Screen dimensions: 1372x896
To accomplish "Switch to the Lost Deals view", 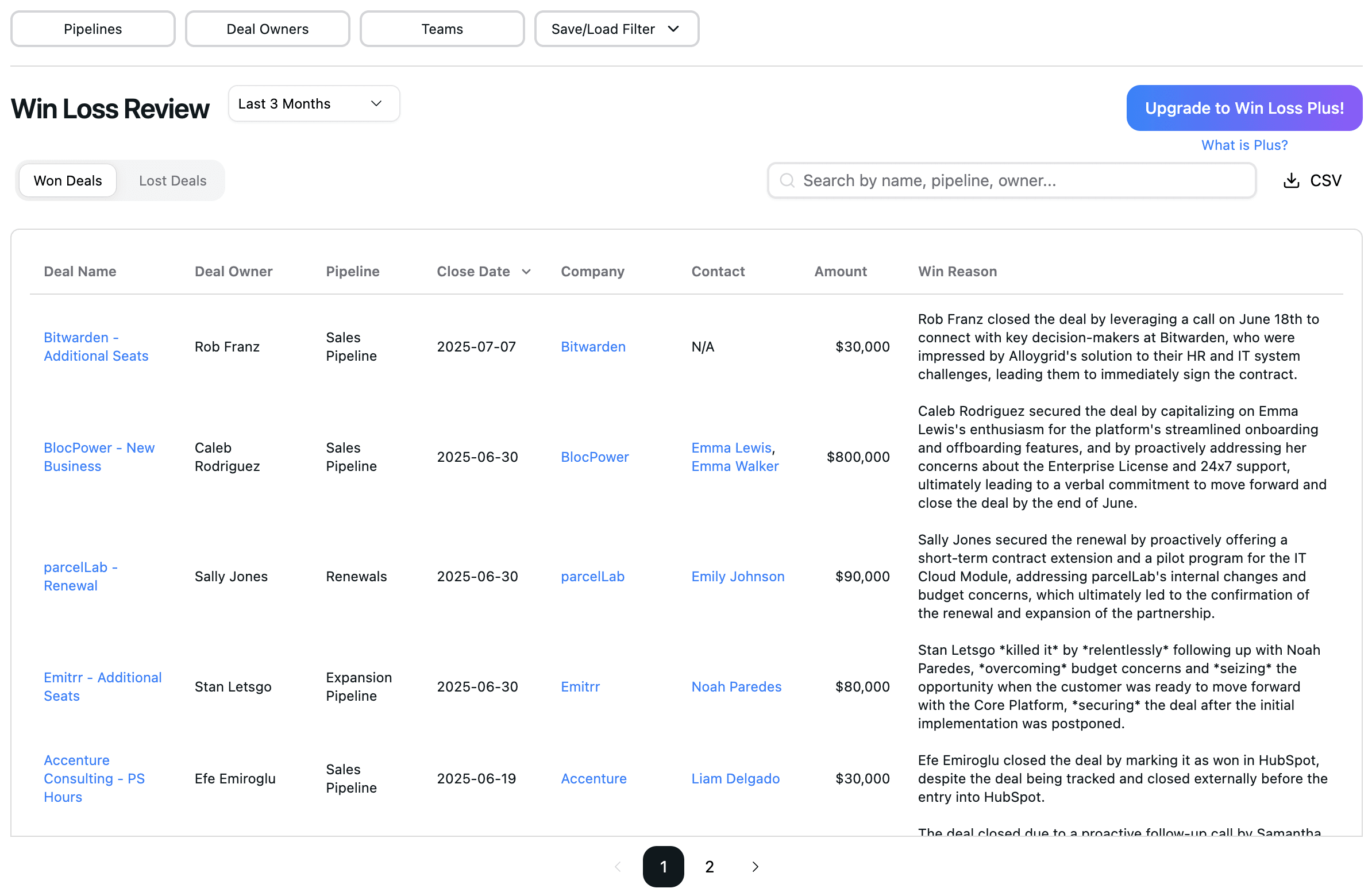I will (x=172, y=180).
